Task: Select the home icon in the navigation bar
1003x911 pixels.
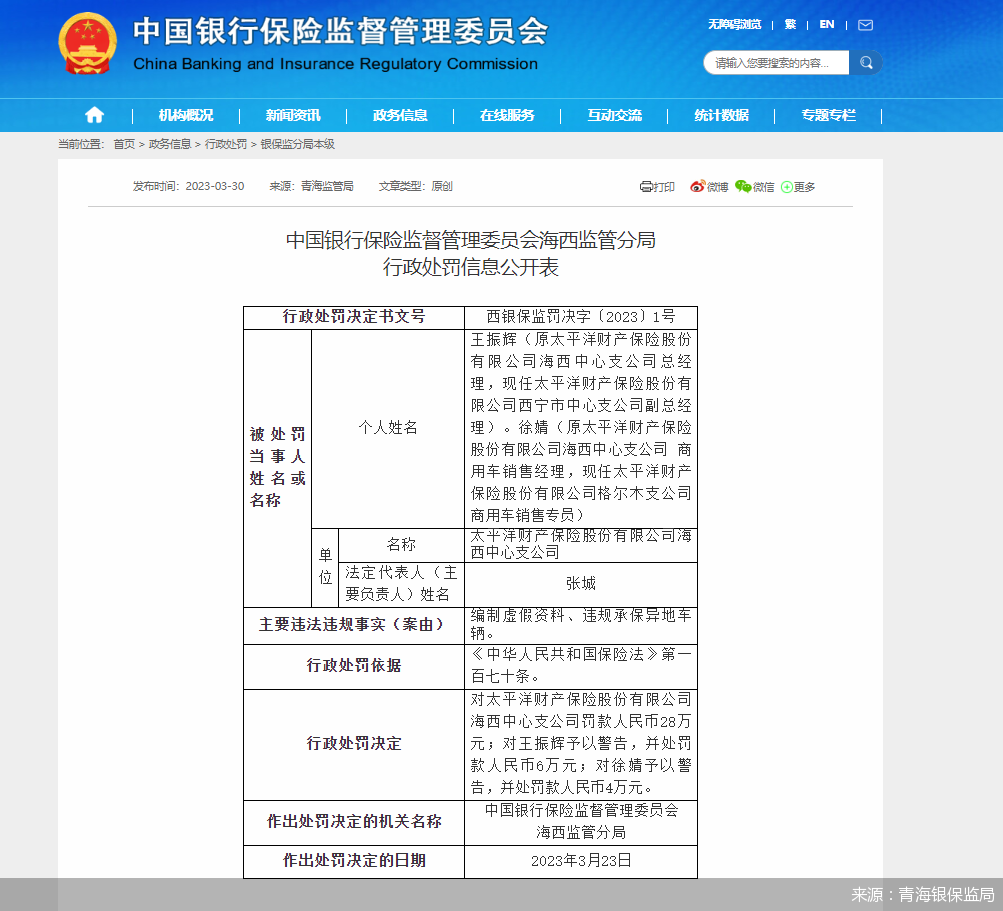Action: click(93, 114)
